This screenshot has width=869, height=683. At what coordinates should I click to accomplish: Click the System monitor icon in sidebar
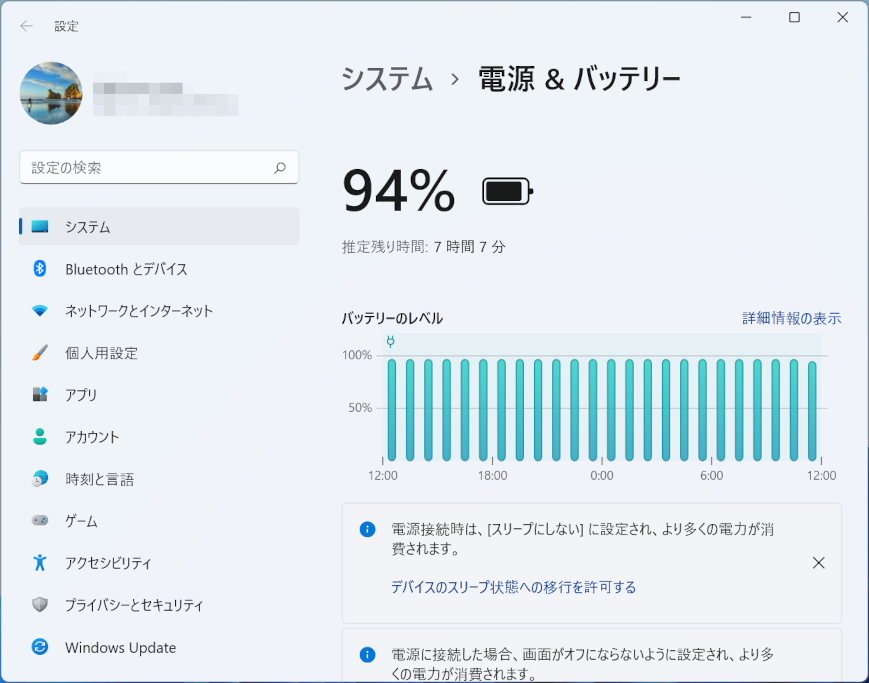40,227
